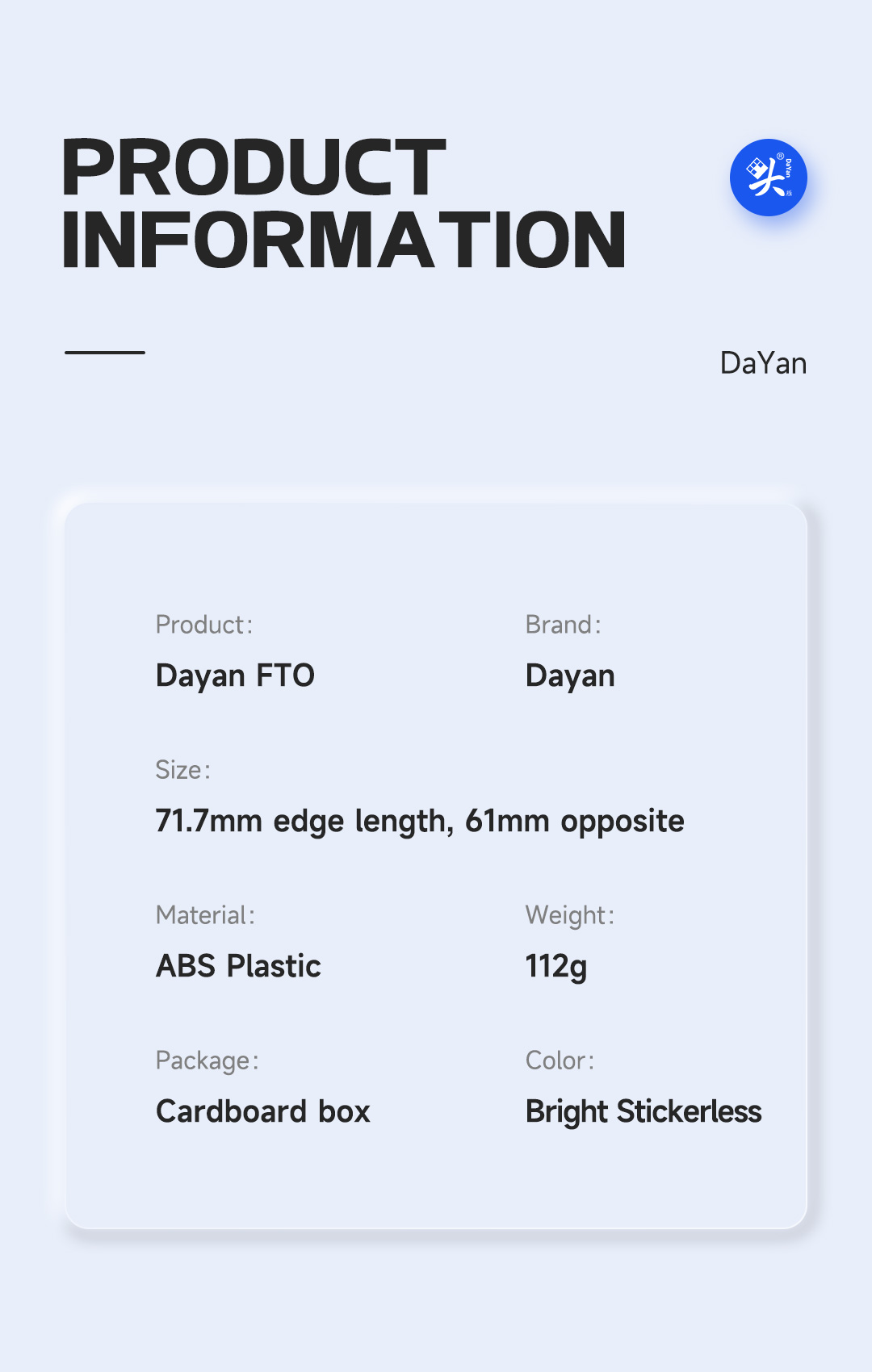Click the DaYan text under the logo
This screenshot has height=1372, width=872.
point(763,363)
